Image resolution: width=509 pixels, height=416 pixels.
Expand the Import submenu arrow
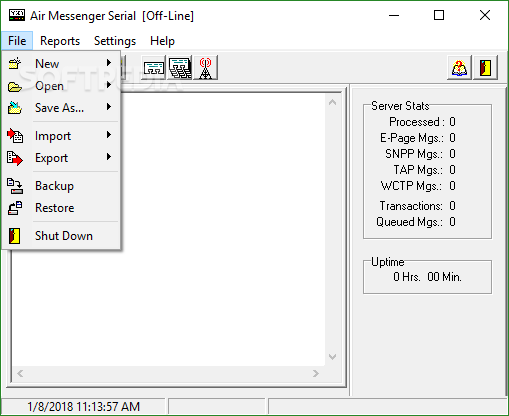[x=109, y=135]
